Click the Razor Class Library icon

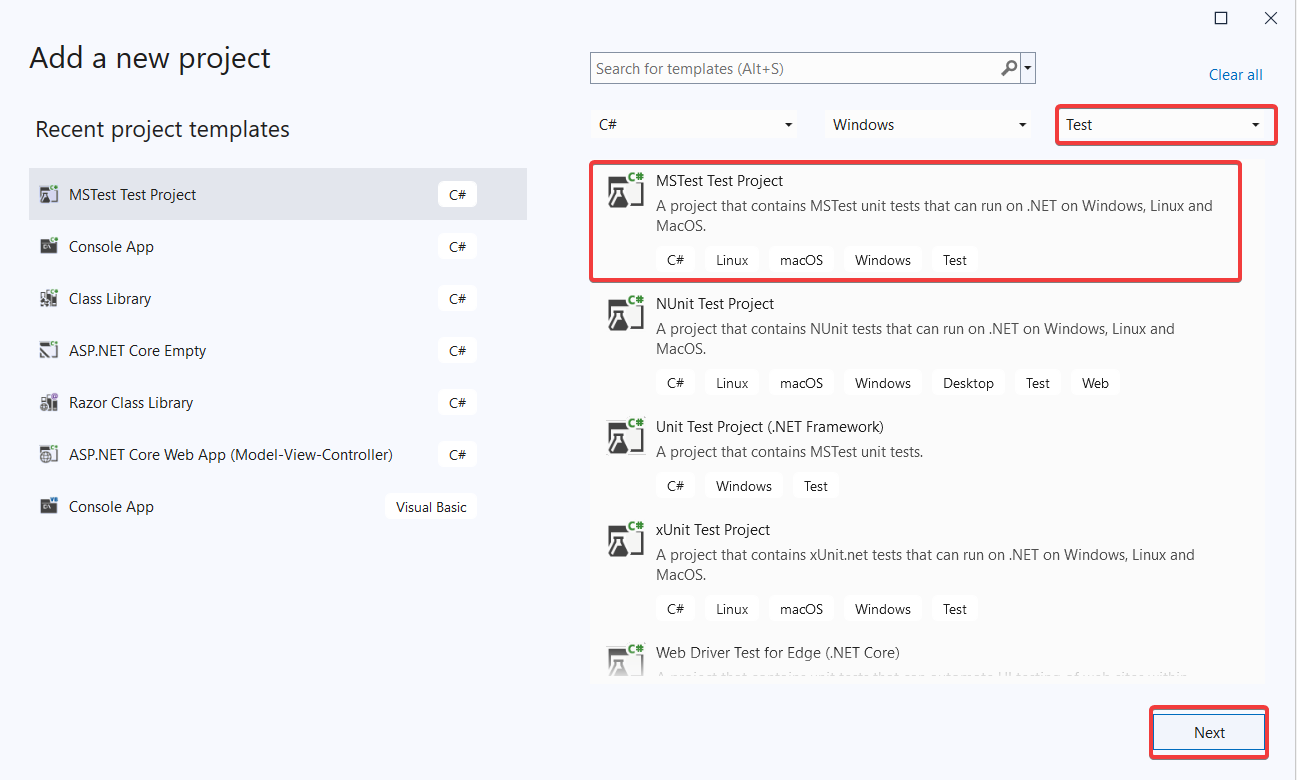click(x=49, y=403)
